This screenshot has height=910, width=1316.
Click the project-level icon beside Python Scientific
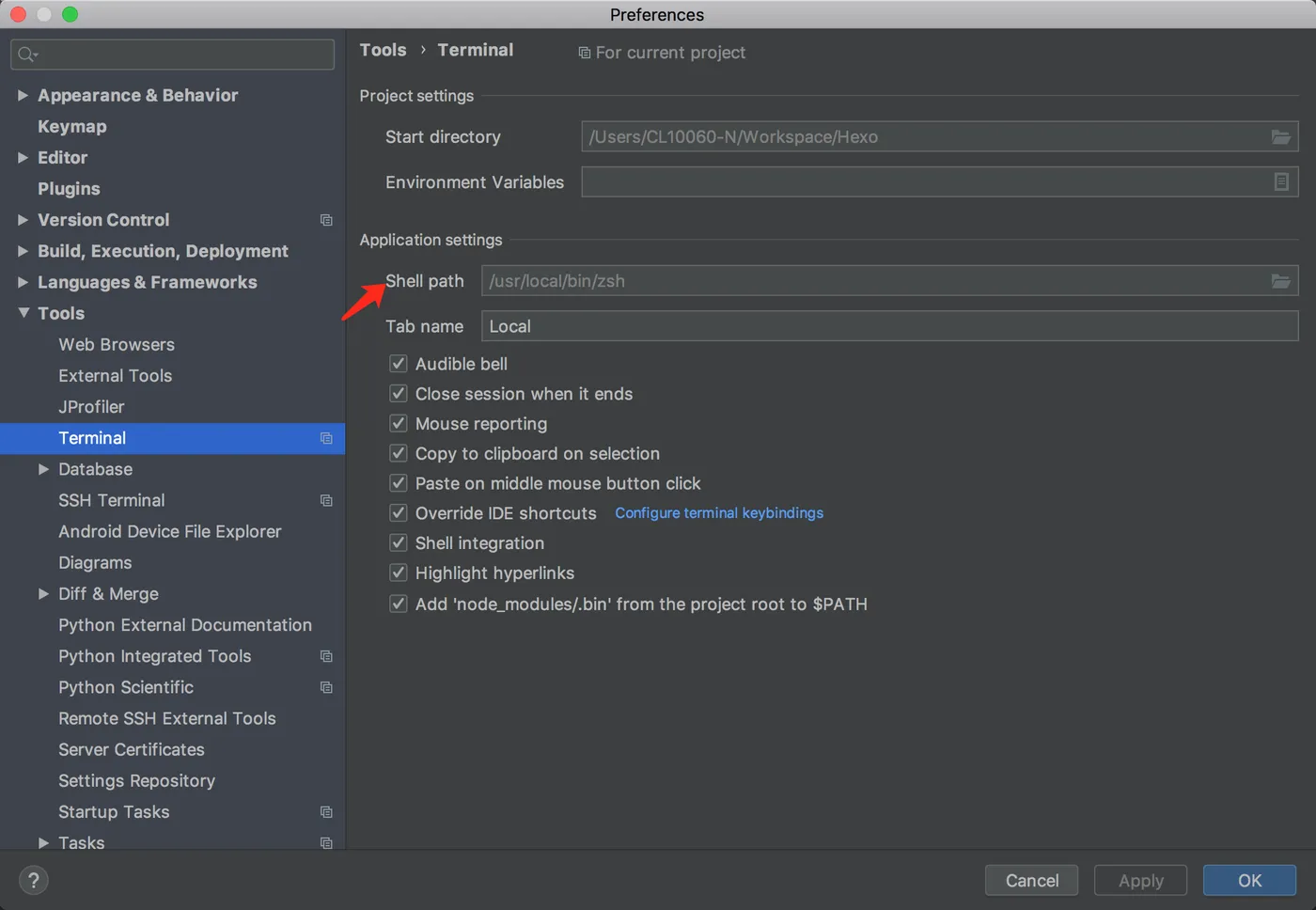tap(326, 687)
